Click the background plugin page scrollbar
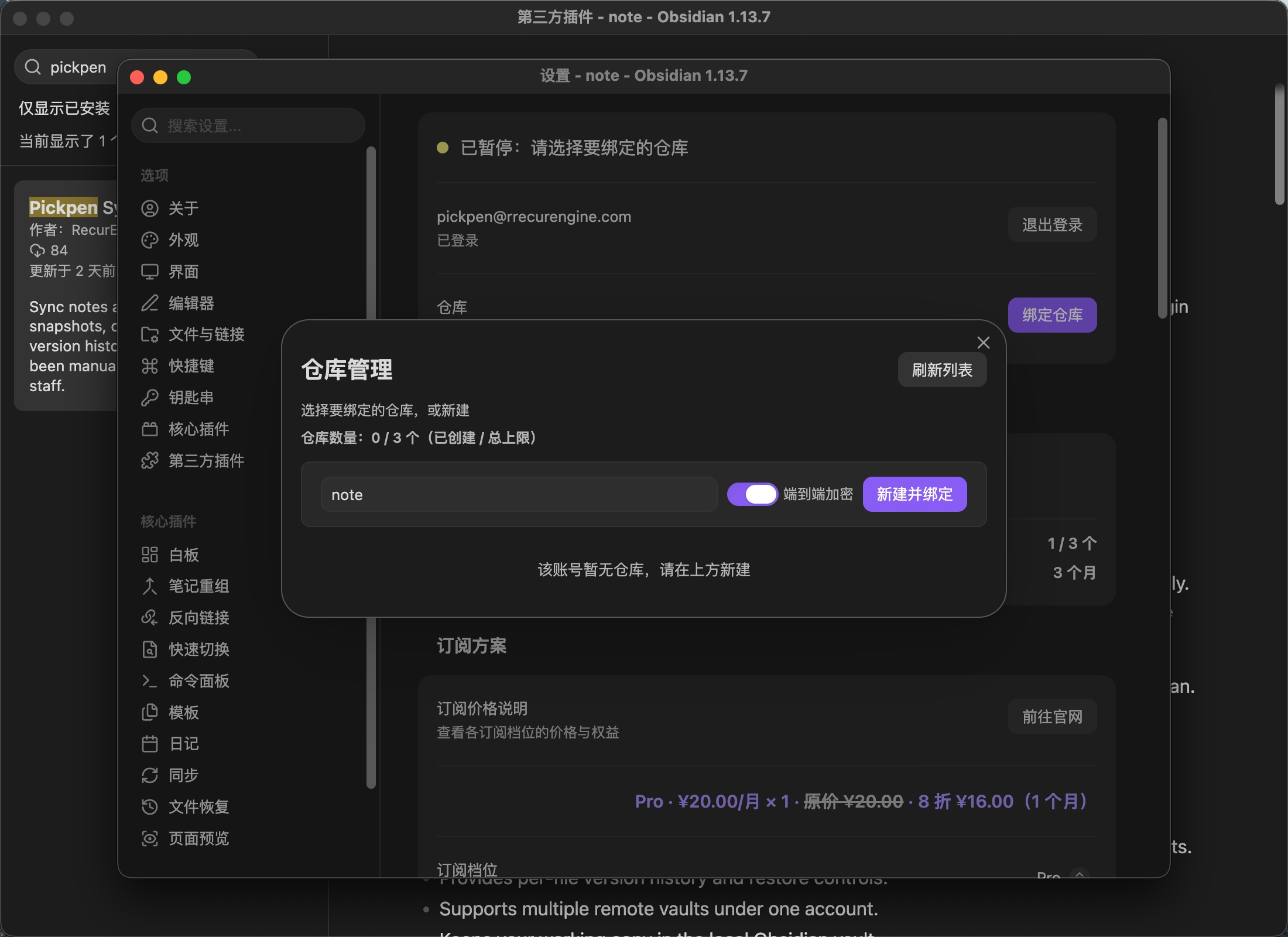Image resolution: width=1288 pixels, height=937 pixels. click(x=1280, y=144)
